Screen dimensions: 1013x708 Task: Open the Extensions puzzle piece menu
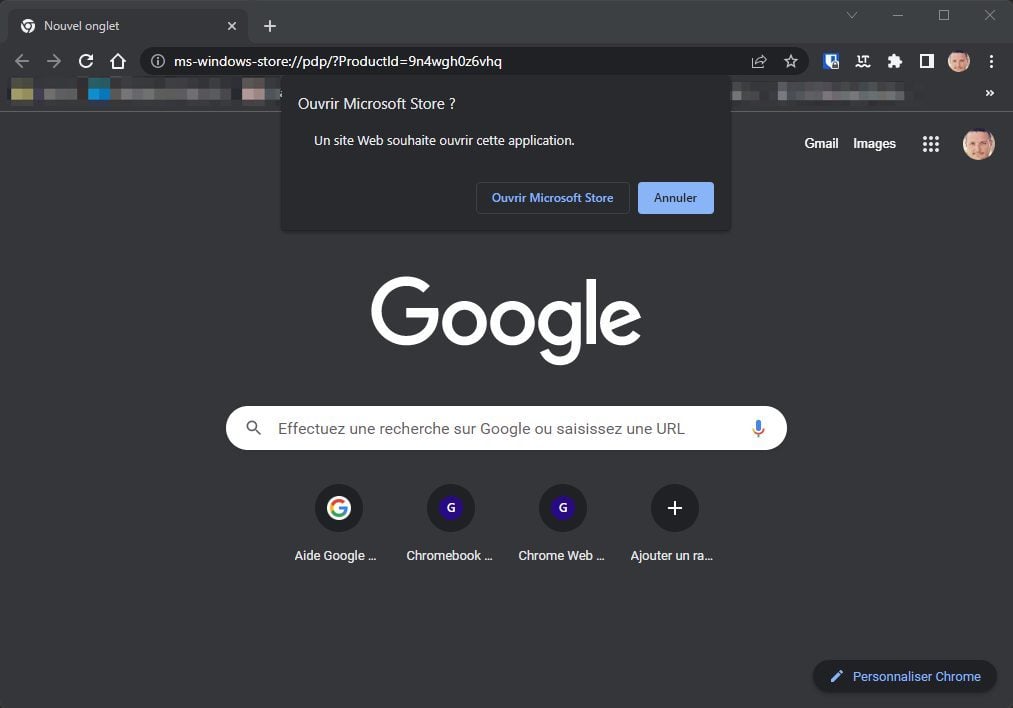(895, 61)
